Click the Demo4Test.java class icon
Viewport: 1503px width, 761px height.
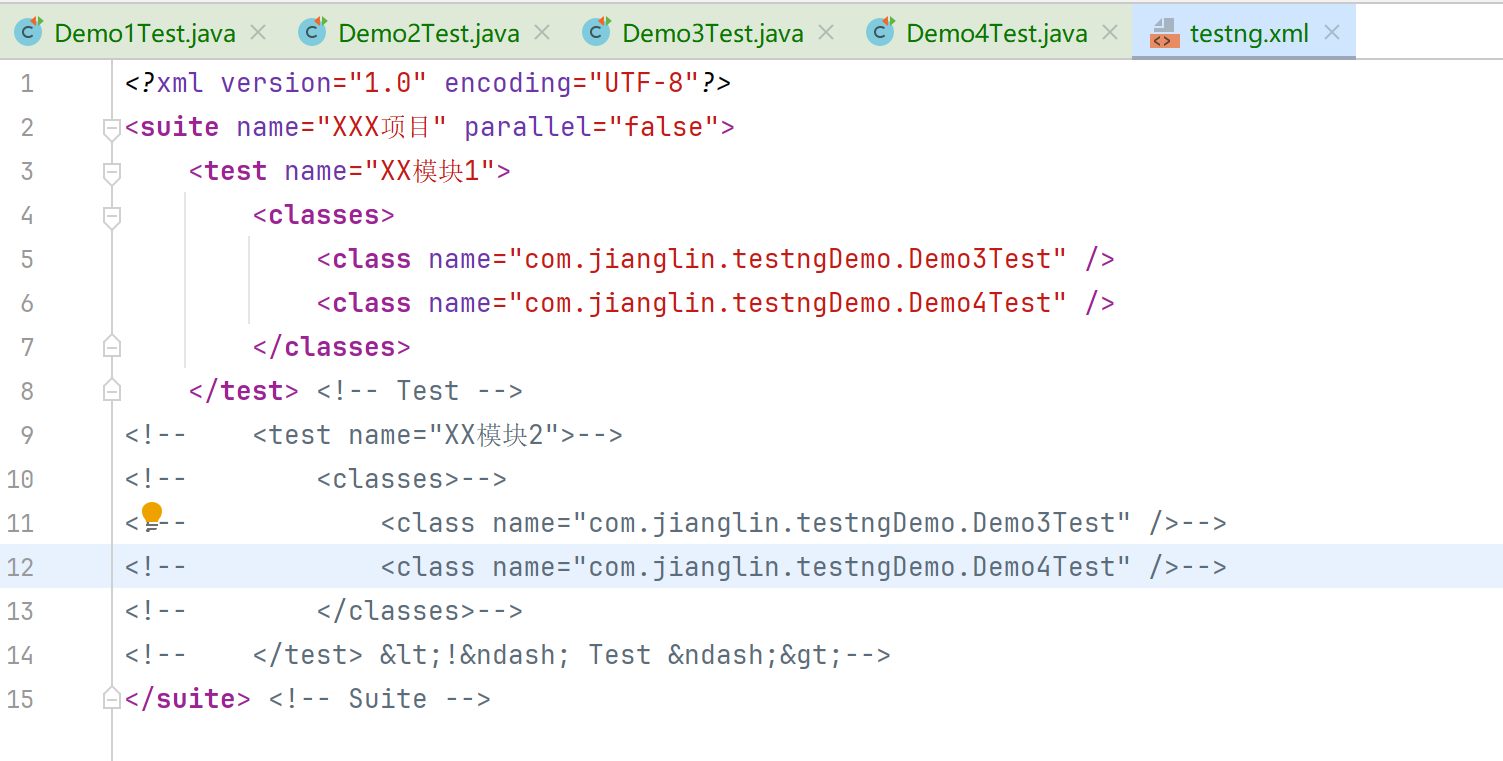click(x=881, y=32)
